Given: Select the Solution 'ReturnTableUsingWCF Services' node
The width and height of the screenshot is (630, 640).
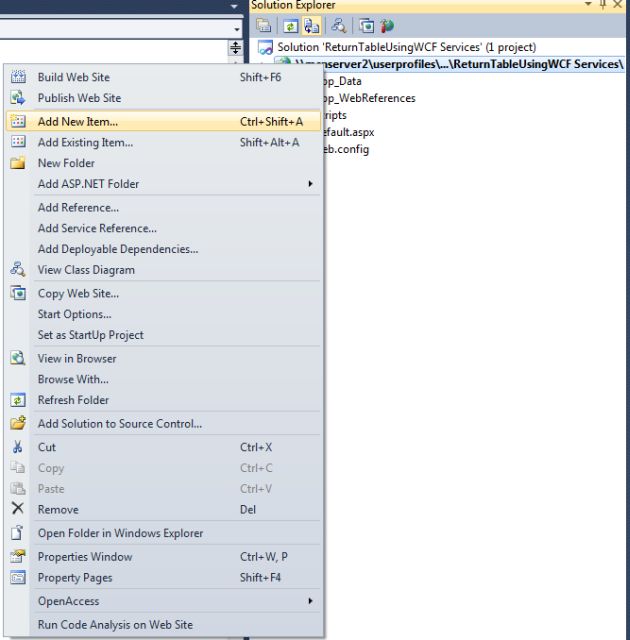Looking at the screenshot, I should coord(406,47).
